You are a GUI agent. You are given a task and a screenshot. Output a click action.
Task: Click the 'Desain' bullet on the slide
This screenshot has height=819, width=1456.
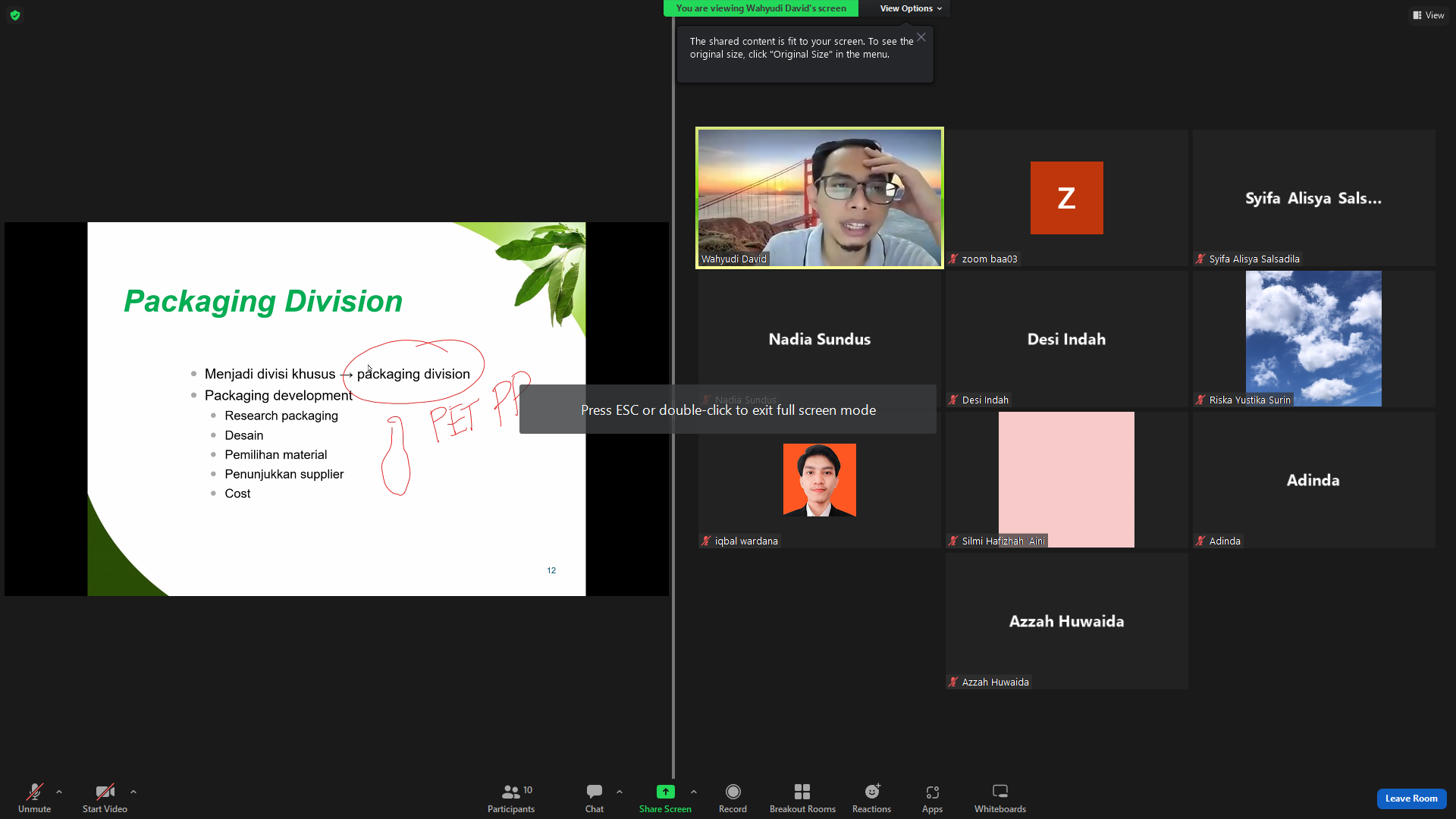coord(244,435)
